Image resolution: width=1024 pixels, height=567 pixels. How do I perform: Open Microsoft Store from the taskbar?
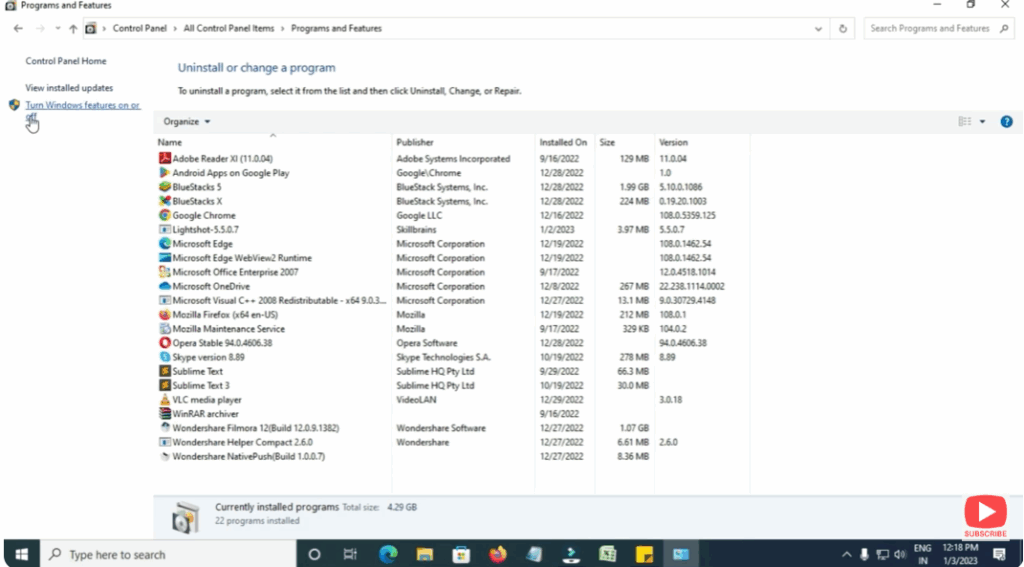[x=461, y=554]
